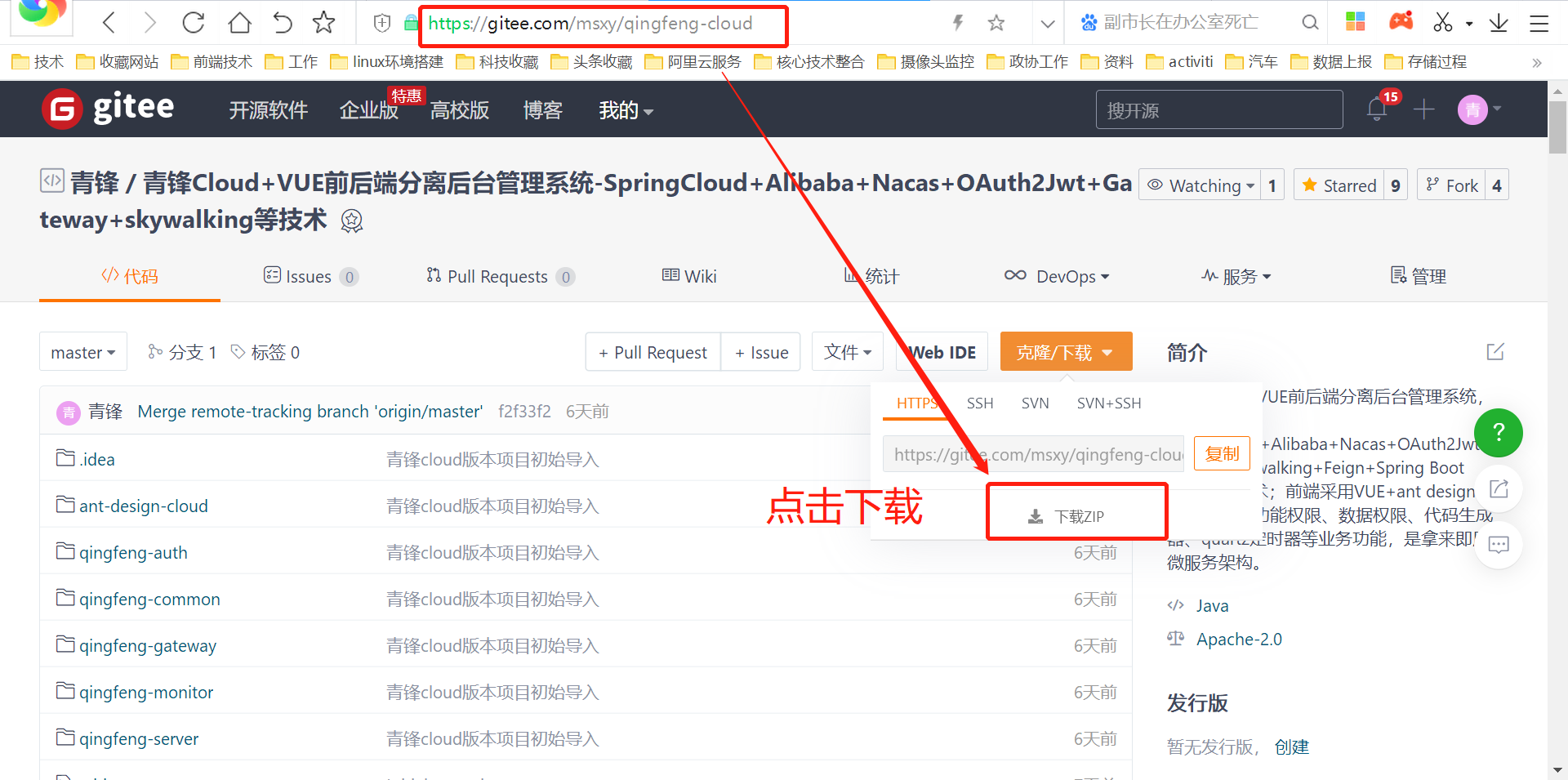The image size is (1568, 780).
Task: Switch to the Issues tab
Action: (310, 276)
